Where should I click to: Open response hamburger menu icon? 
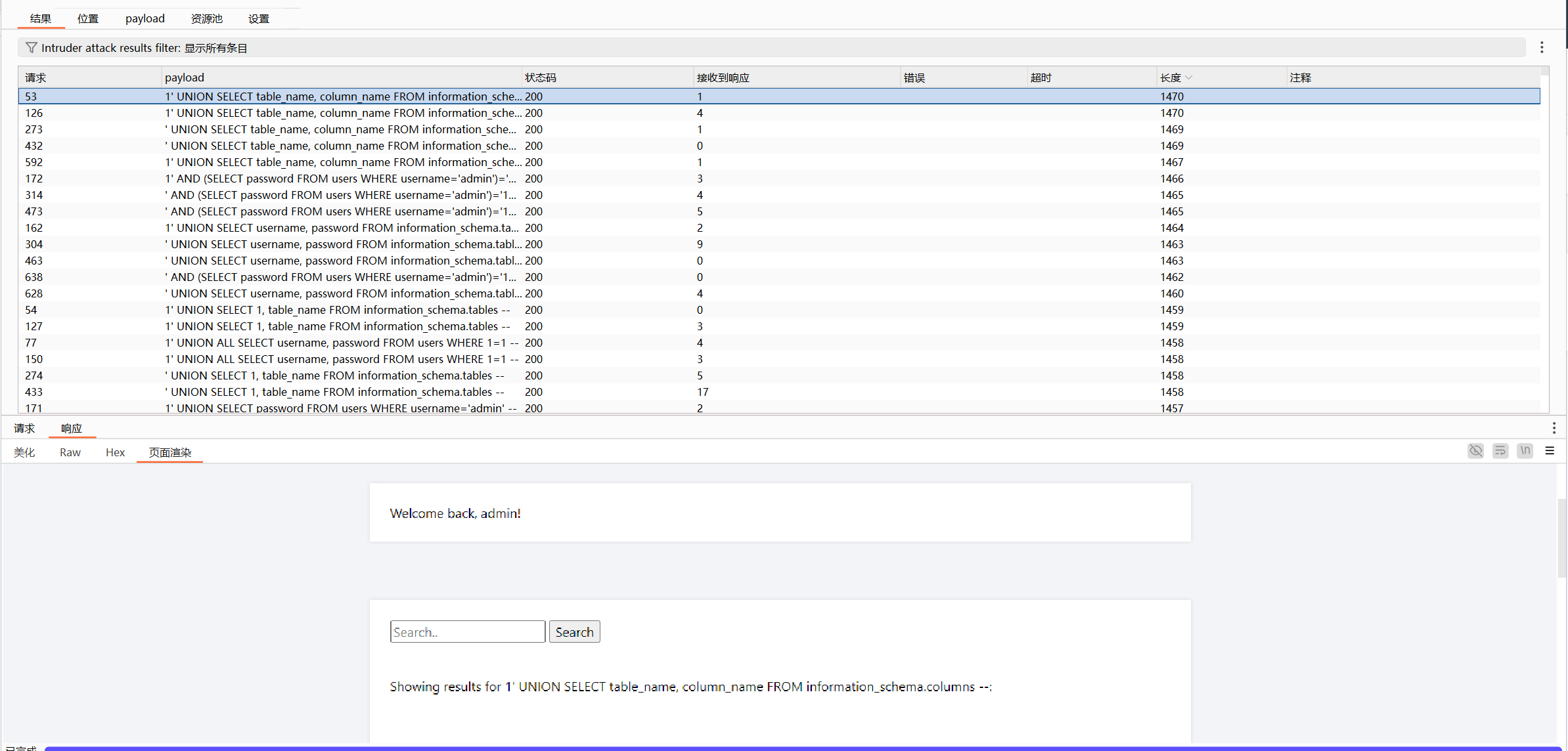(x=1550, y=451)
